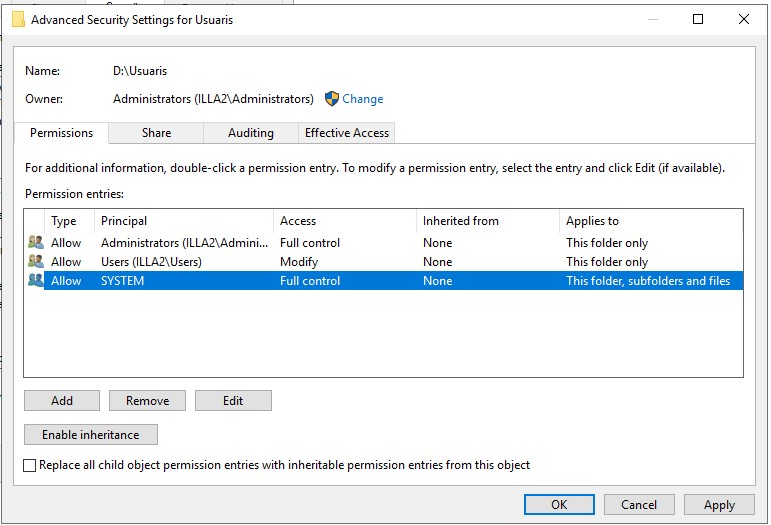Confirm changes with the OK button
The height and width of the screenshot is (525, 771).
(x=559, y=505)
